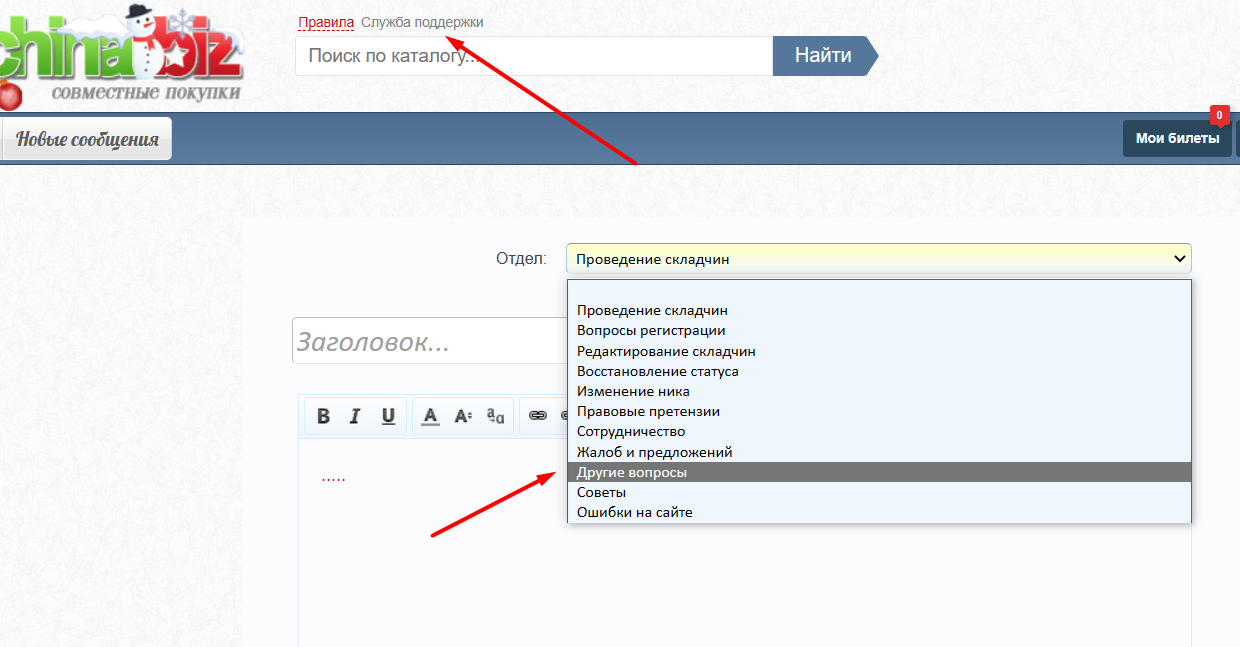
Task: Select "Правовые претензии" in the dropdown
Action: click(x=648, y=411)
